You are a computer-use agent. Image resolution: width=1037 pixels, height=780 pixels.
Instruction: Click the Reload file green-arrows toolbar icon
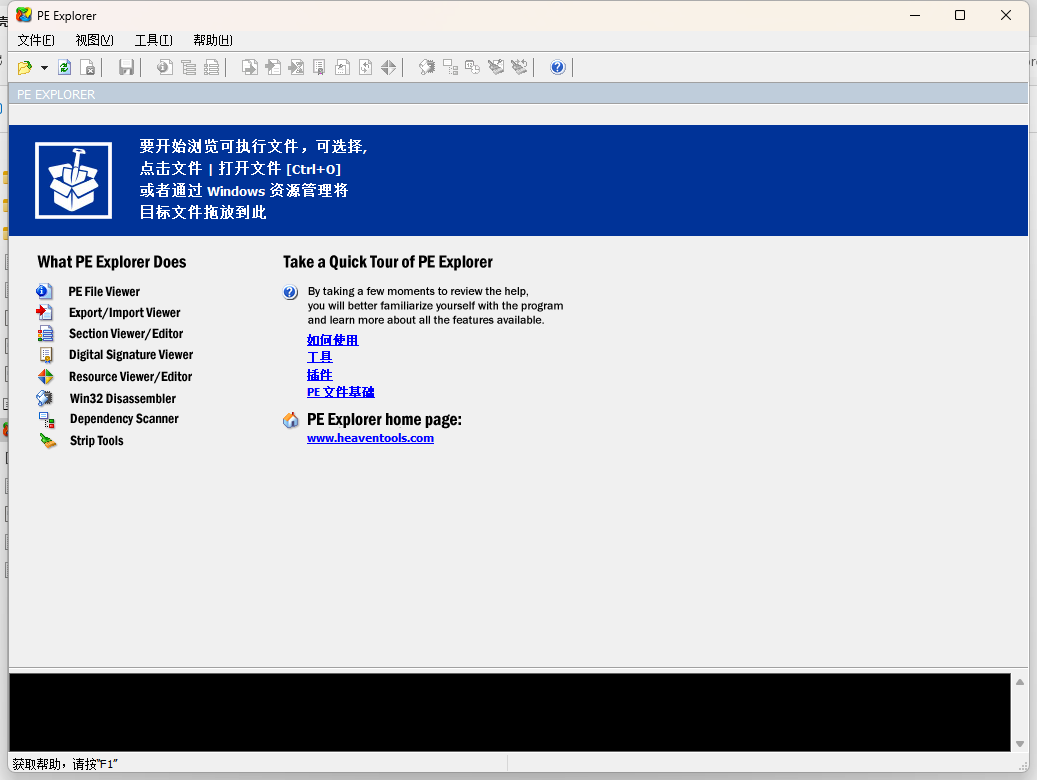pos(65,67)
